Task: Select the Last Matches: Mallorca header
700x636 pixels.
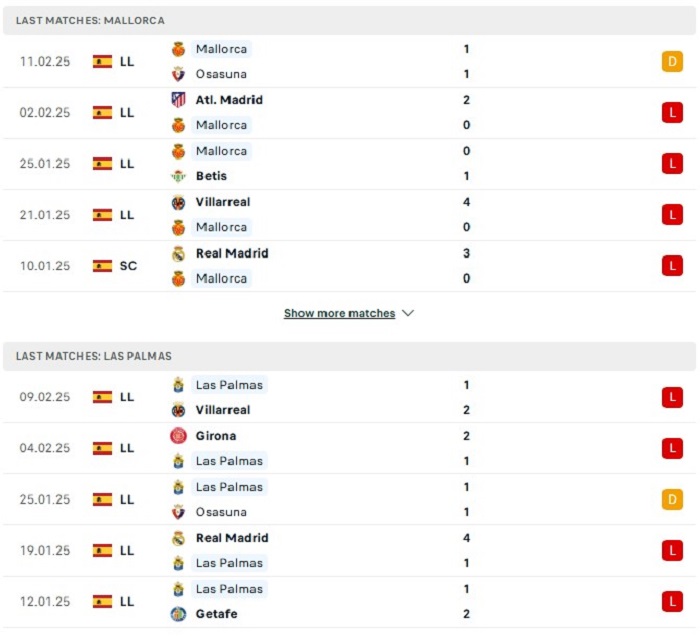Action: click(91, 20)
